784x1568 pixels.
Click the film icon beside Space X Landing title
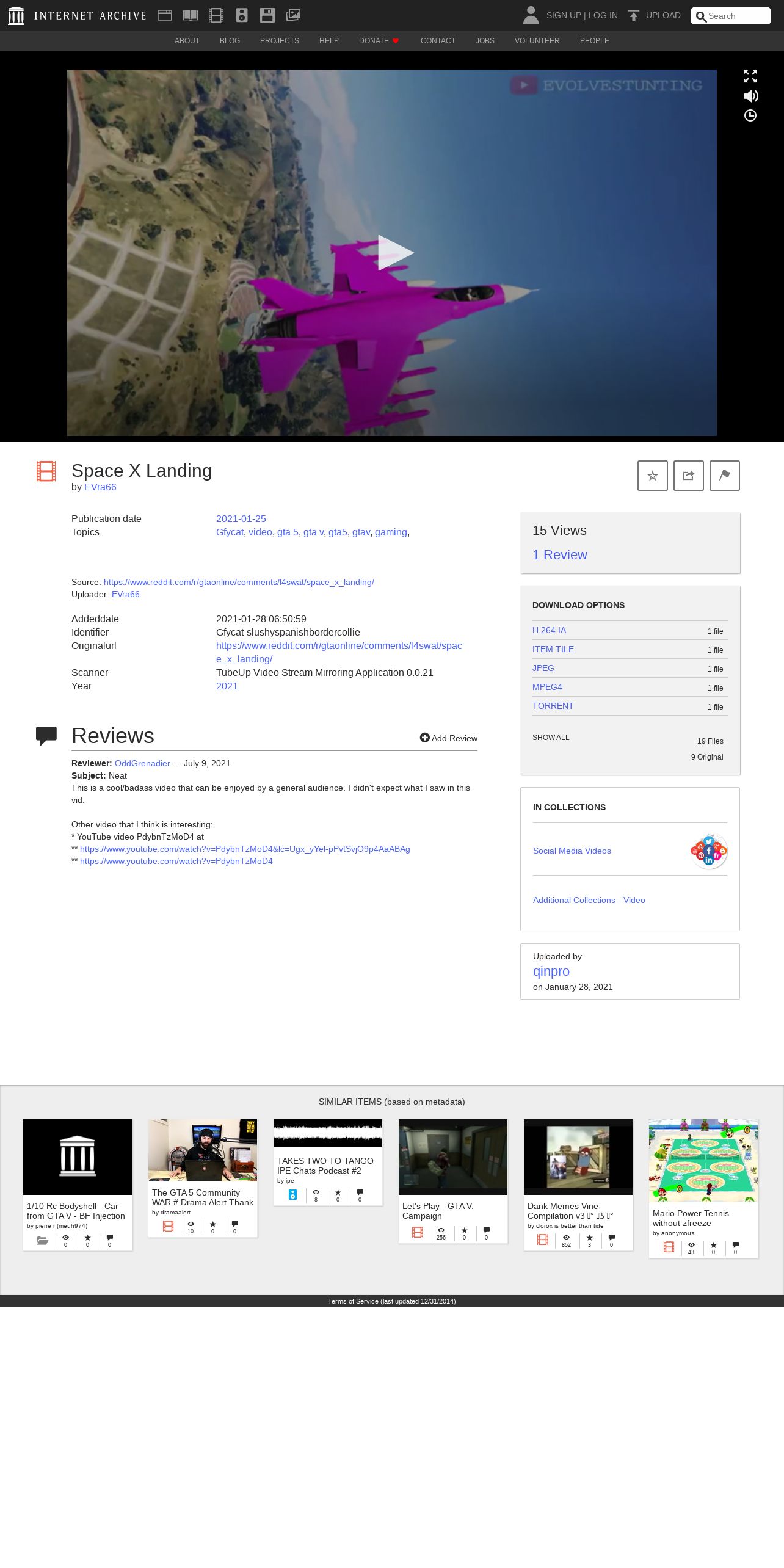(x=46, y=471)
